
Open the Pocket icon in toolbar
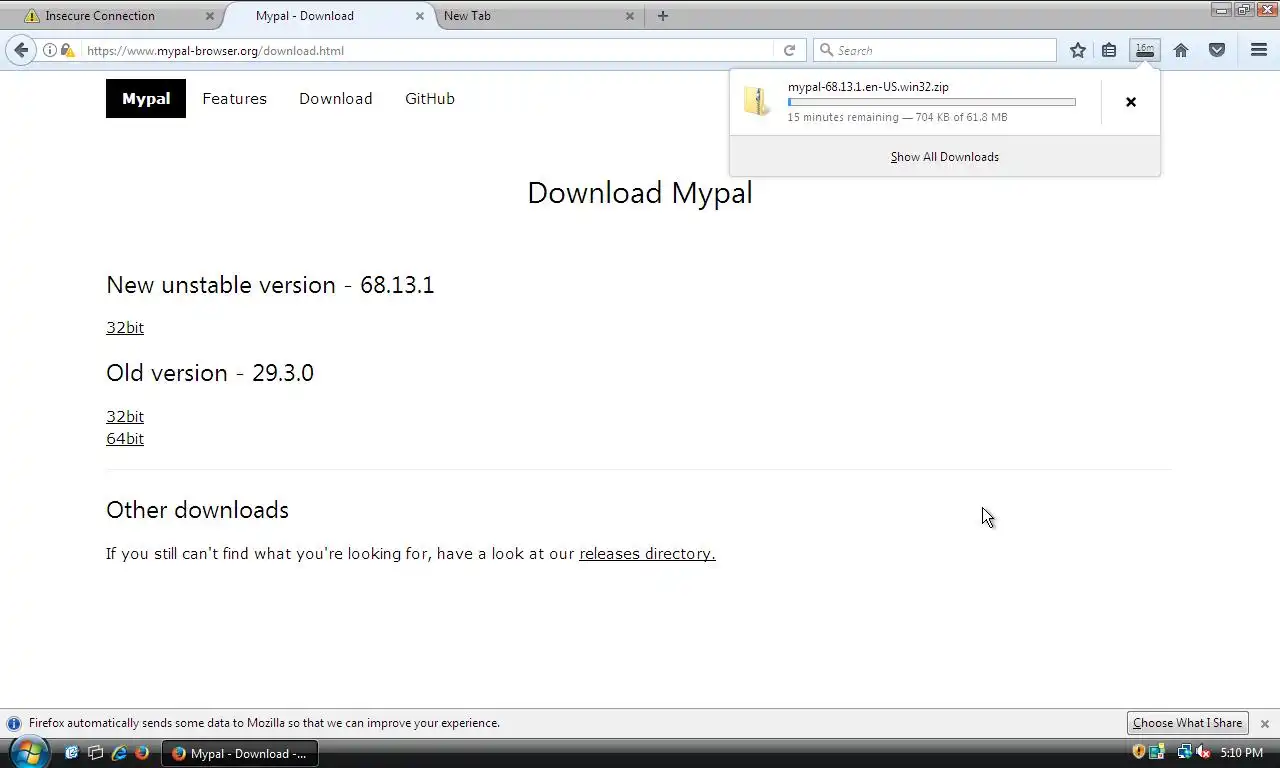coord(1217,50)
